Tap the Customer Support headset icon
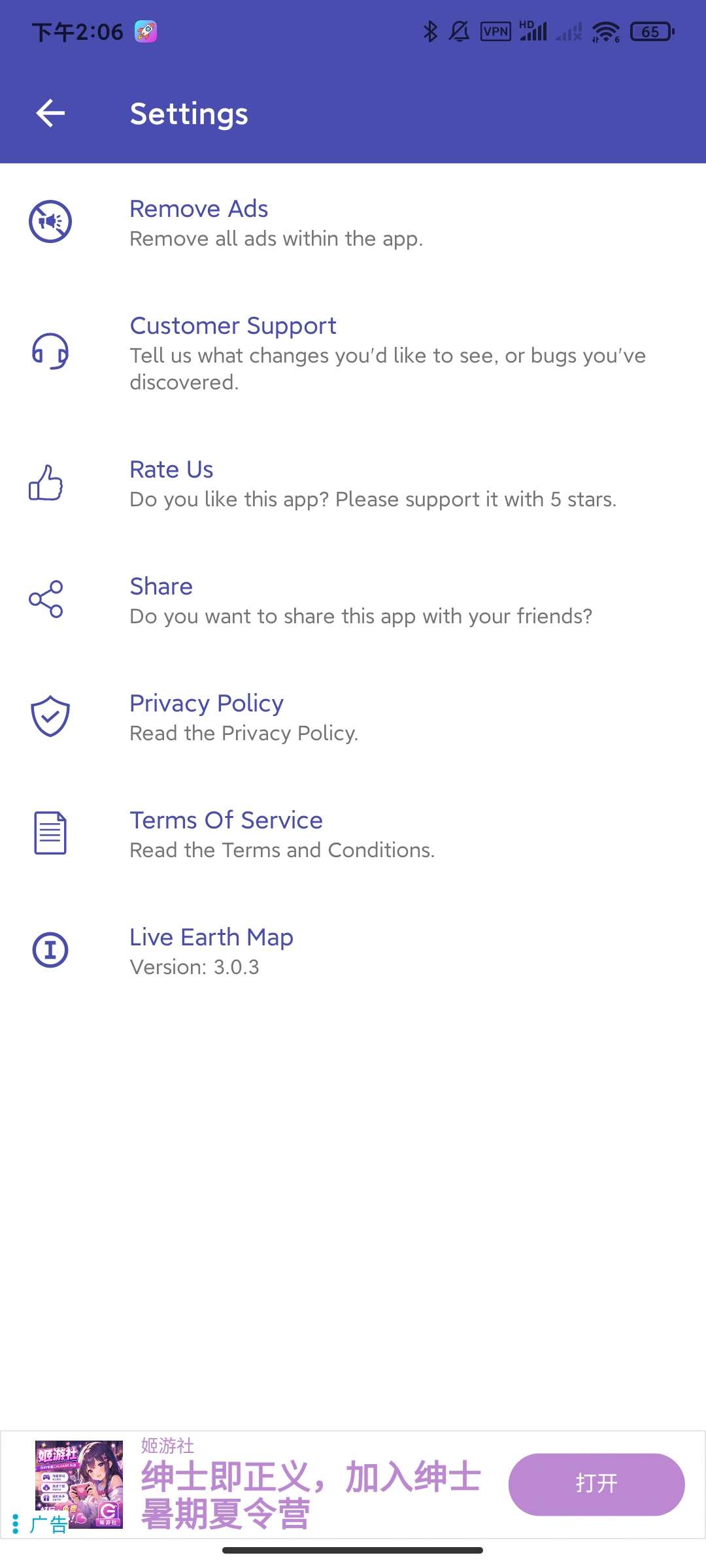706x1568 pixels. point(50,351)
